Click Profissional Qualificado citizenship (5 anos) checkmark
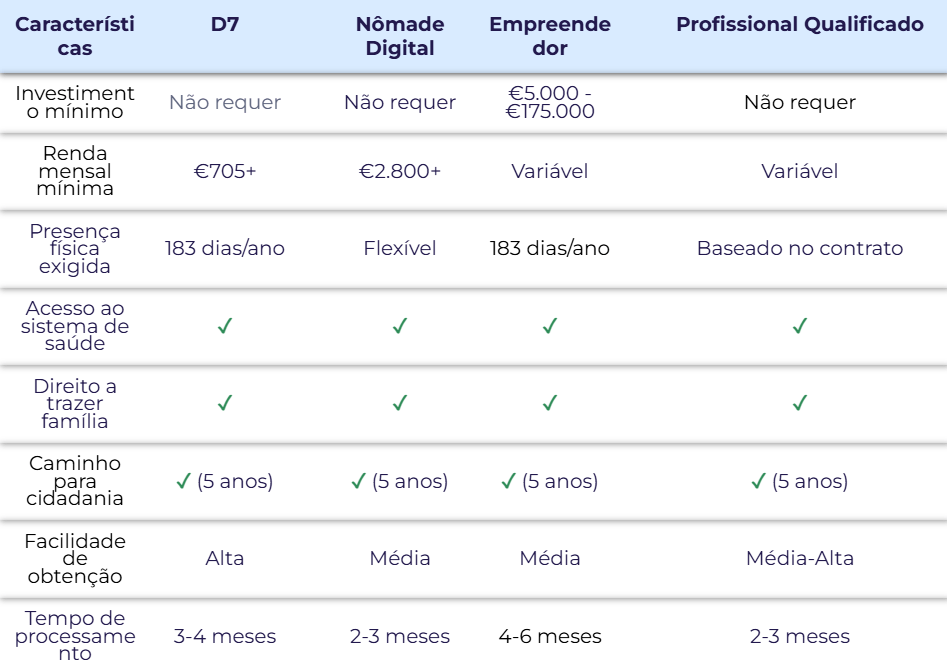The height and width of the screenshot is (672, 947). (x=759, y=481)
